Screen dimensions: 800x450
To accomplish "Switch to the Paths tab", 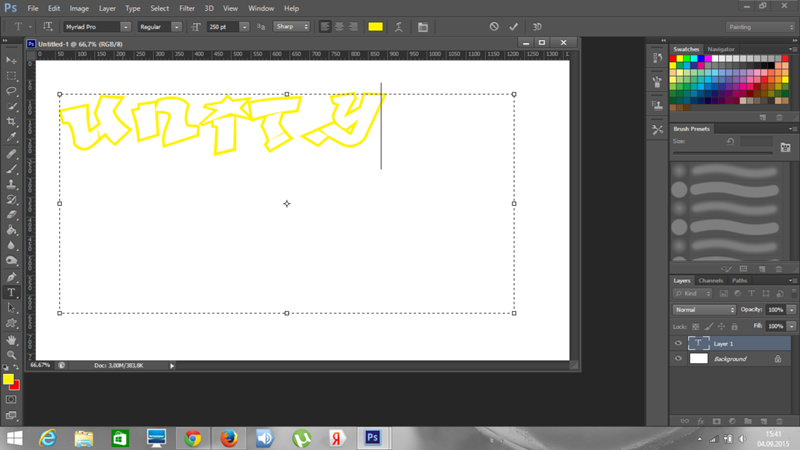I will coord(739,281).
